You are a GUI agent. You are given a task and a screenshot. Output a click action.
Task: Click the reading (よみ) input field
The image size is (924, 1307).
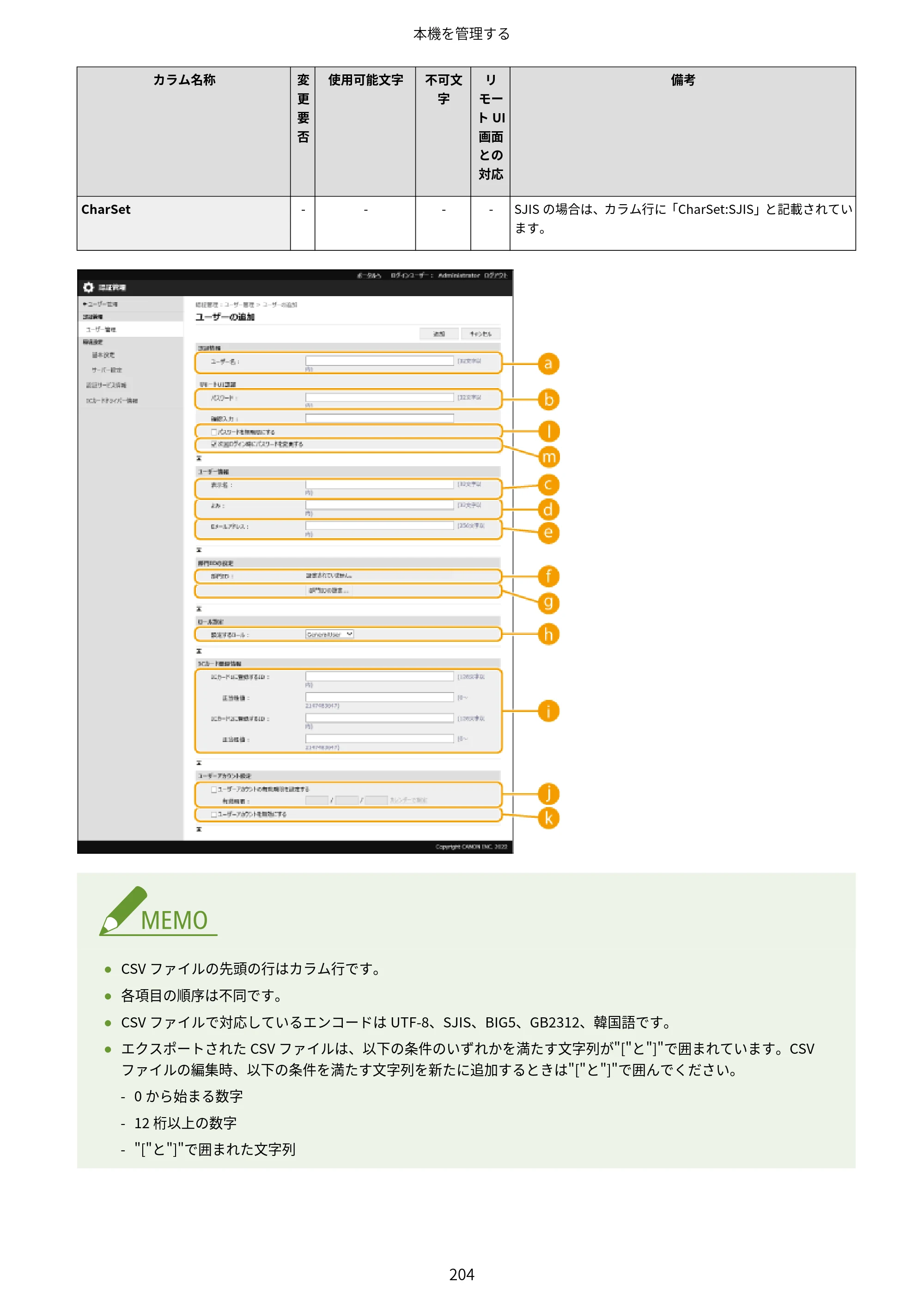pyautogui.click(x=380, y=505)
